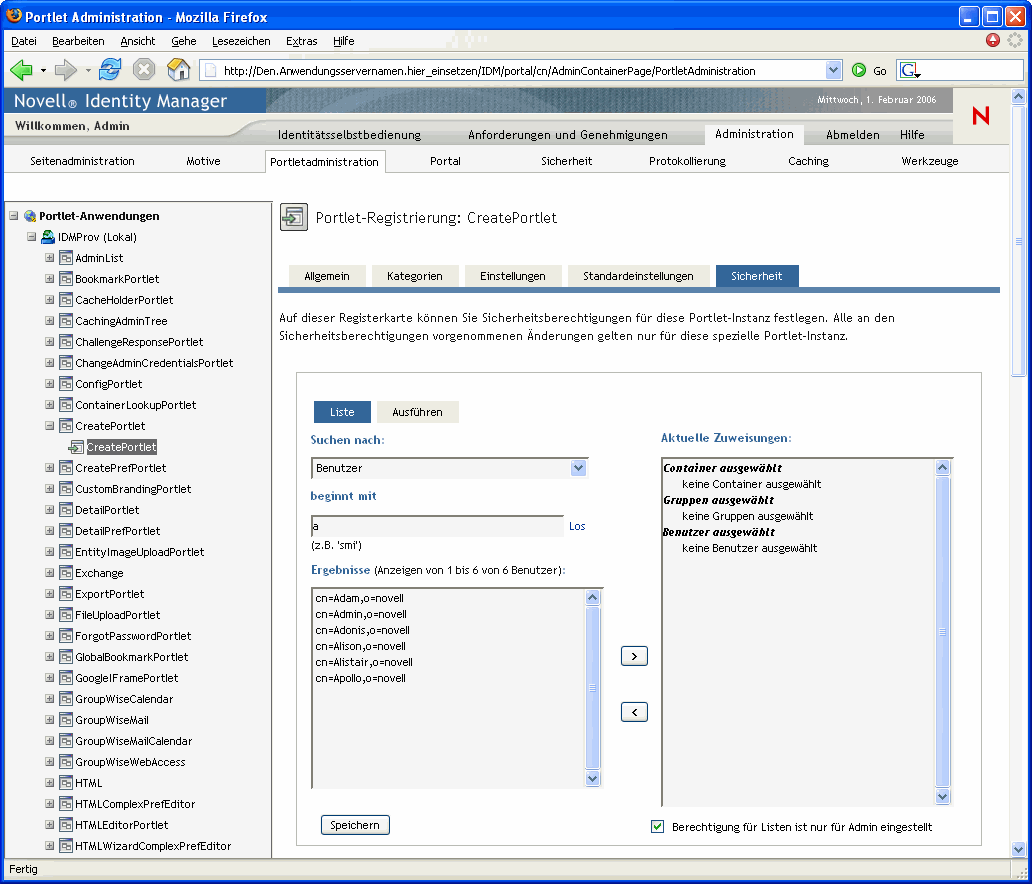Reload the page with the refresh icon
Viewport: 1032px width, 884px height.
(x=109, y=70)
